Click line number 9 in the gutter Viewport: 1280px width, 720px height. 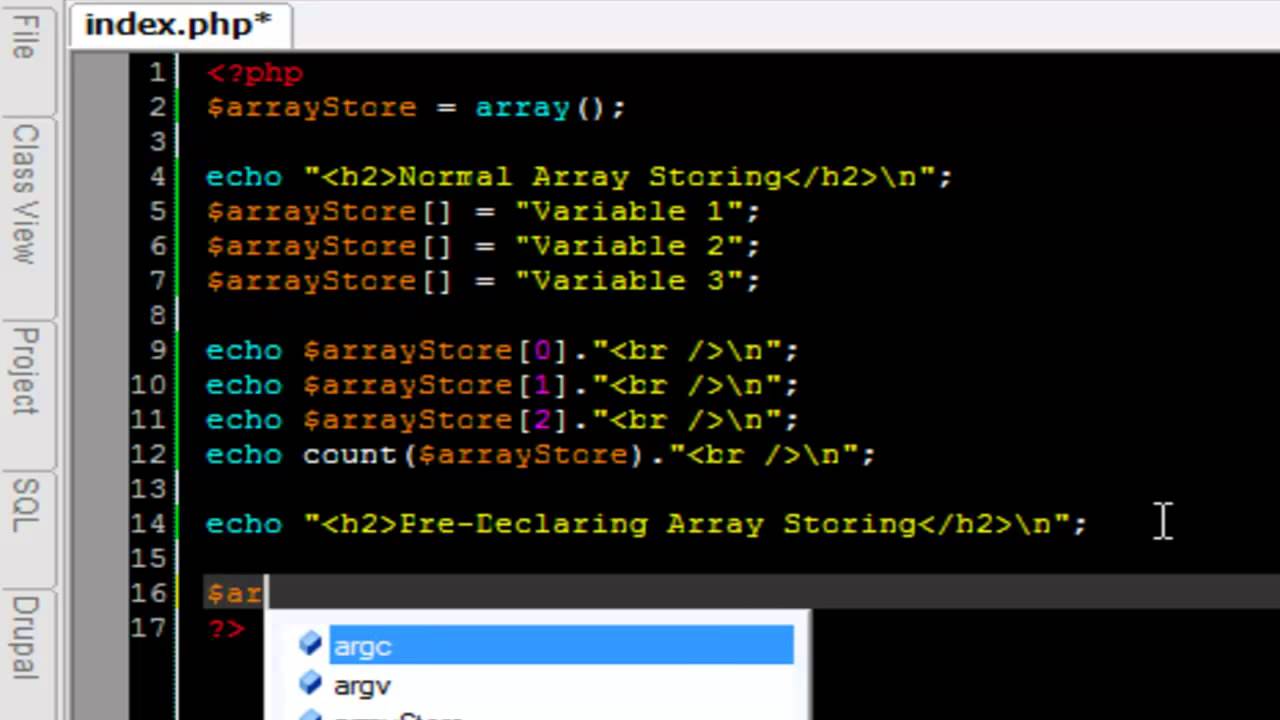(157, 351)
